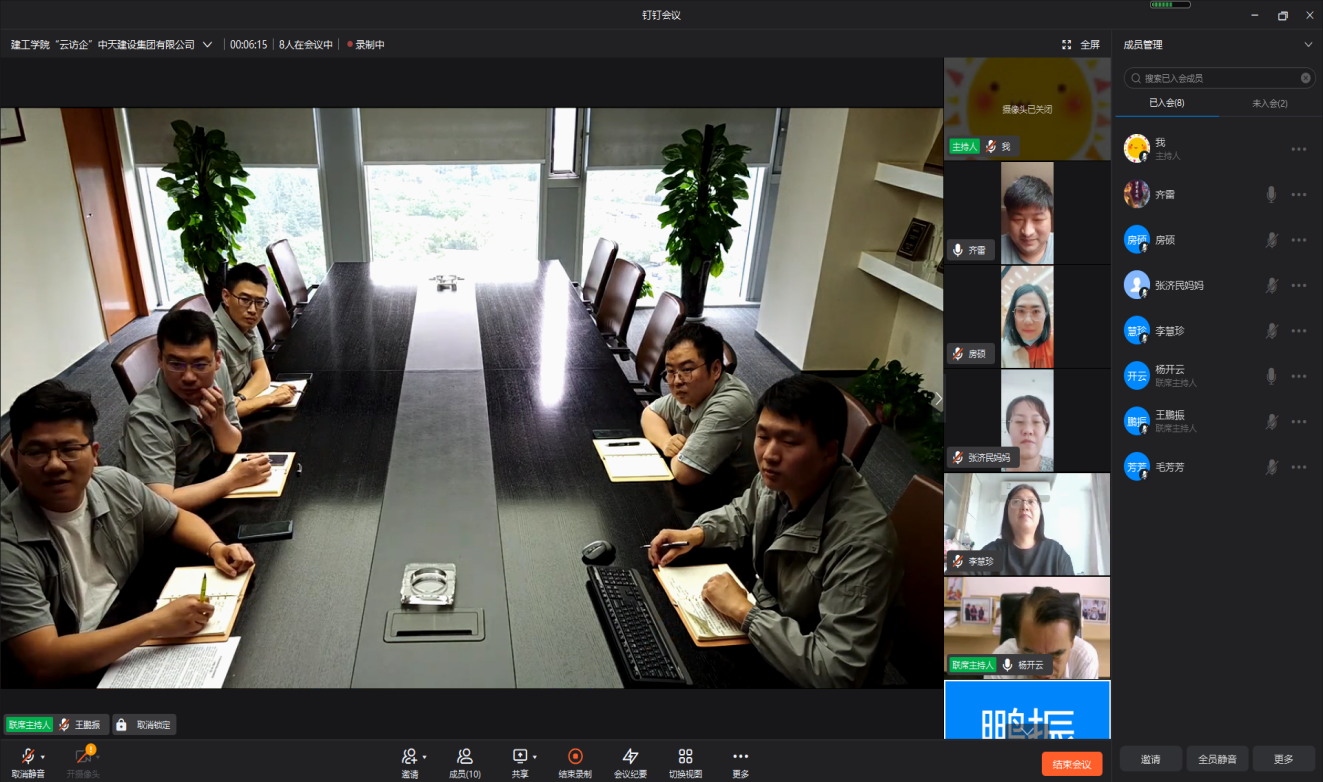Viewport: 1323px width, 782px height.
Task: Click the 共享 screen share icon
Action: (x=519, y=756)
